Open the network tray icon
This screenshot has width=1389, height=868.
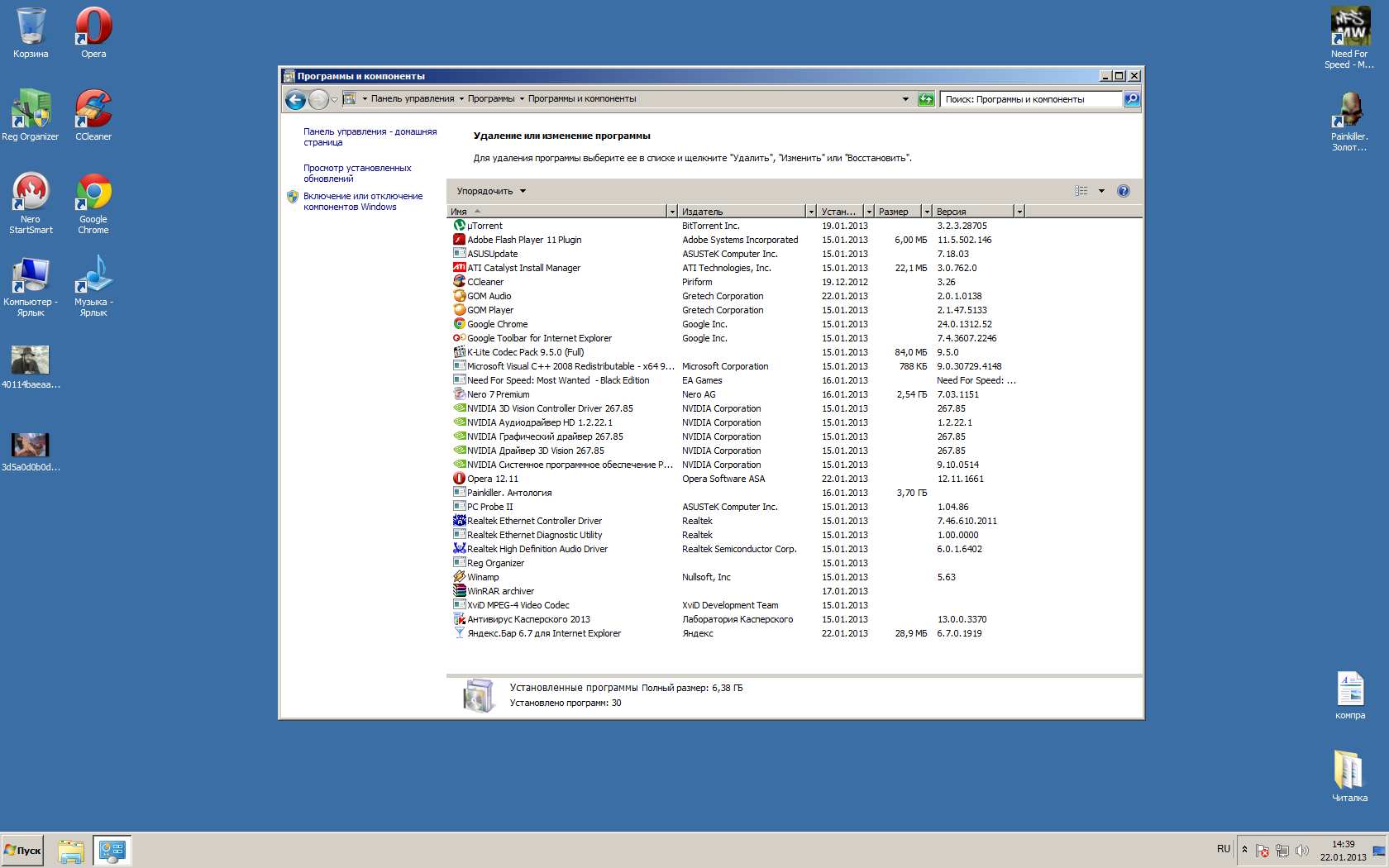pyautogui.click(x=1282, y=851)
